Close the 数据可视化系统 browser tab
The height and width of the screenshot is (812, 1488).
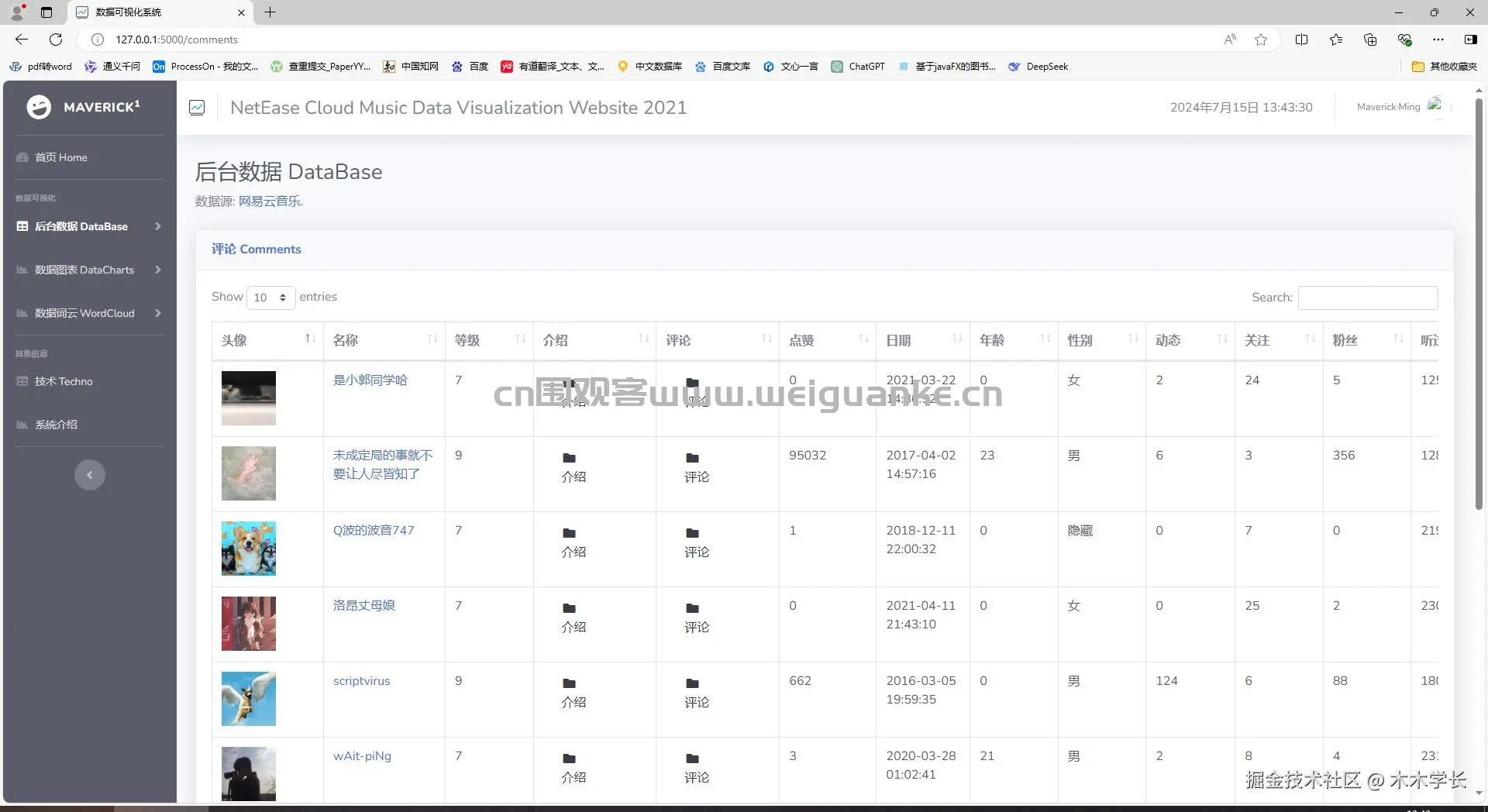coord(241,12)
